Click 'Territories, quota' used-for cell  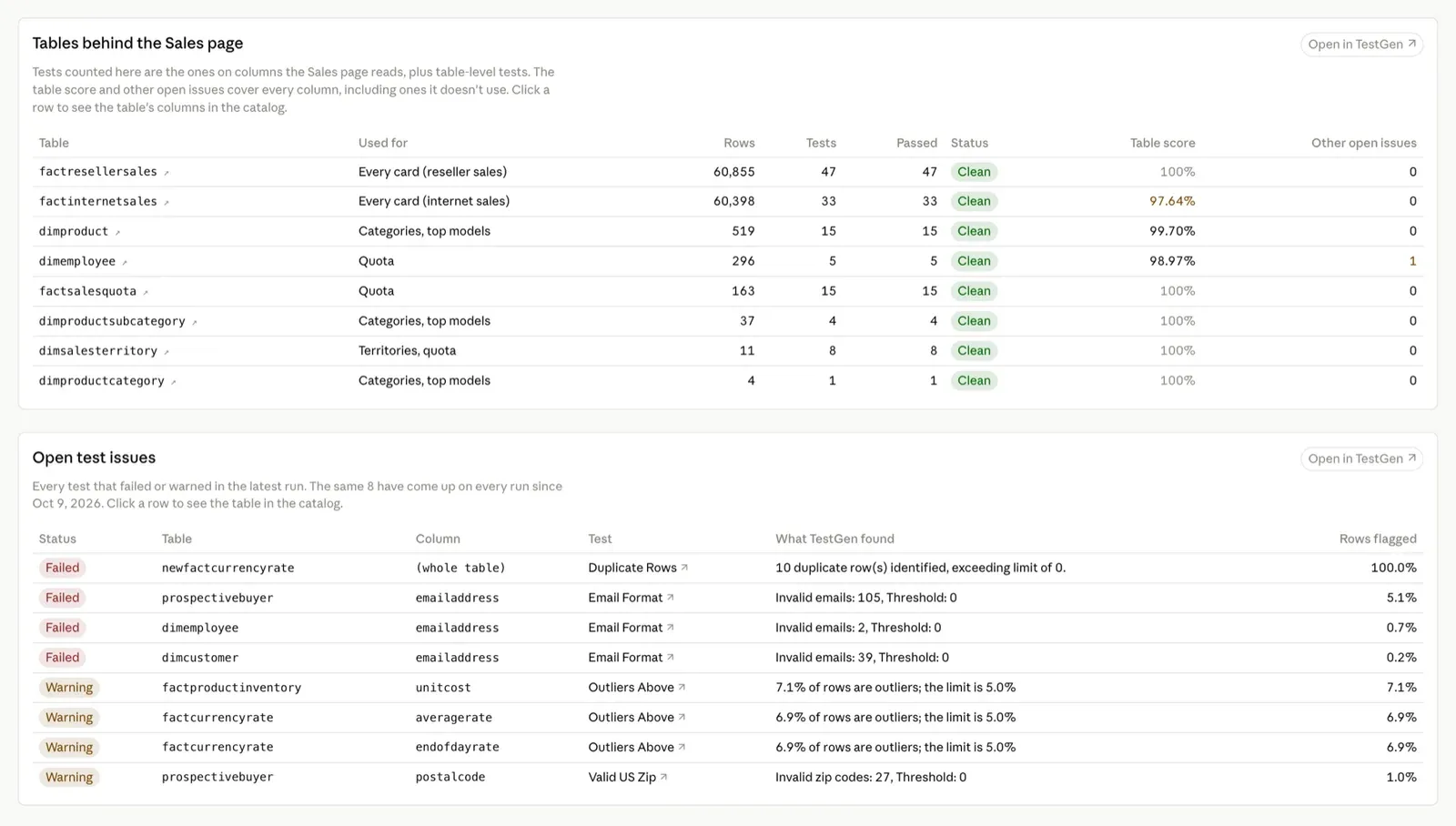tap(408, 350)
